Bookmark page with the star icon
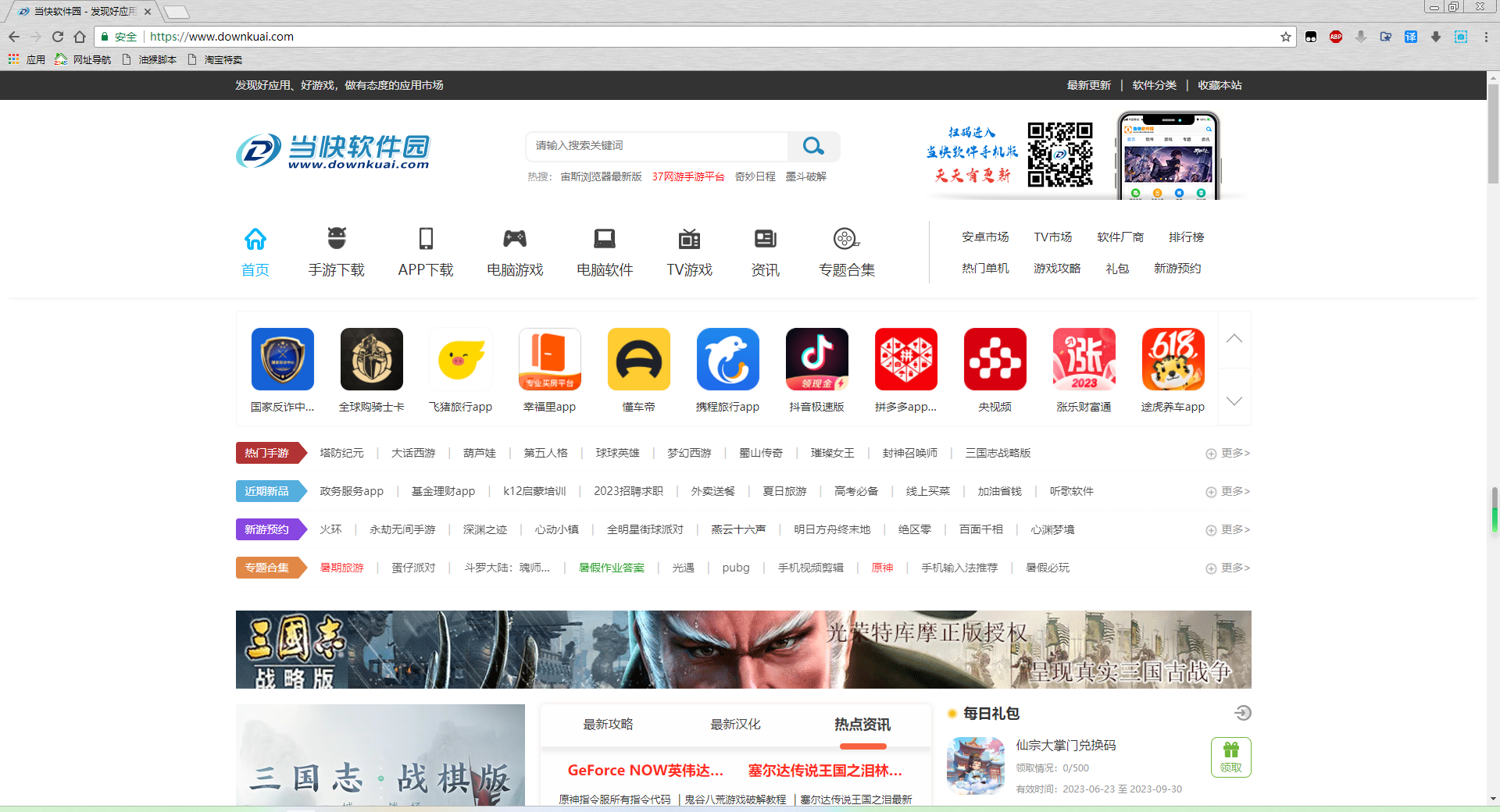 pos(1285,37)
